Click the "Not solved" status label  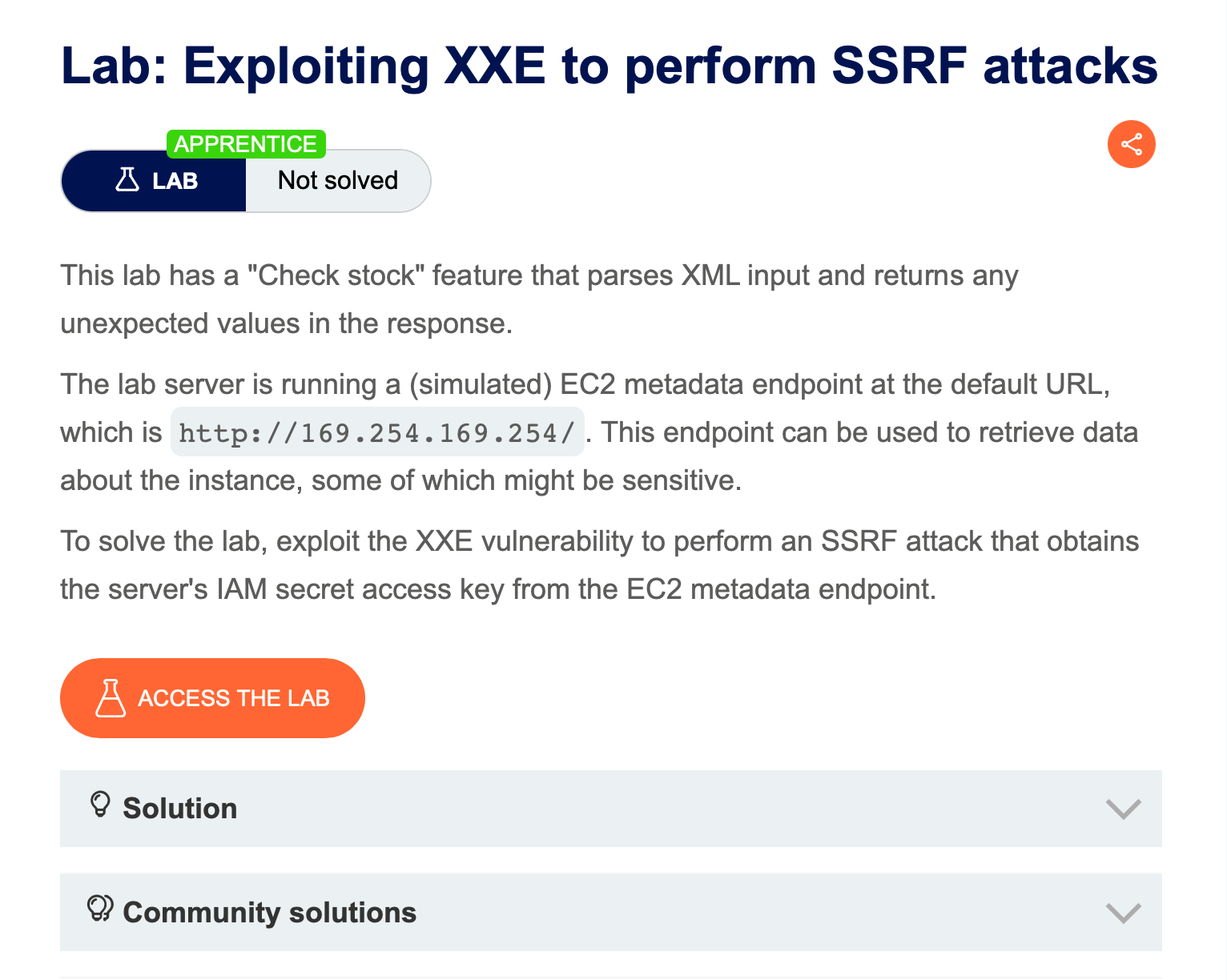[x=337, y=181]
